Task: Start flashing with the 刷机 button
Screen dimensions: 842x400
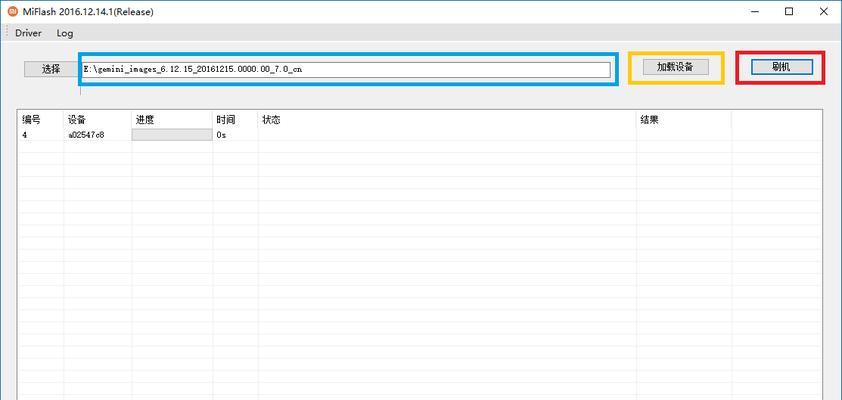Action: coord(781,67)
